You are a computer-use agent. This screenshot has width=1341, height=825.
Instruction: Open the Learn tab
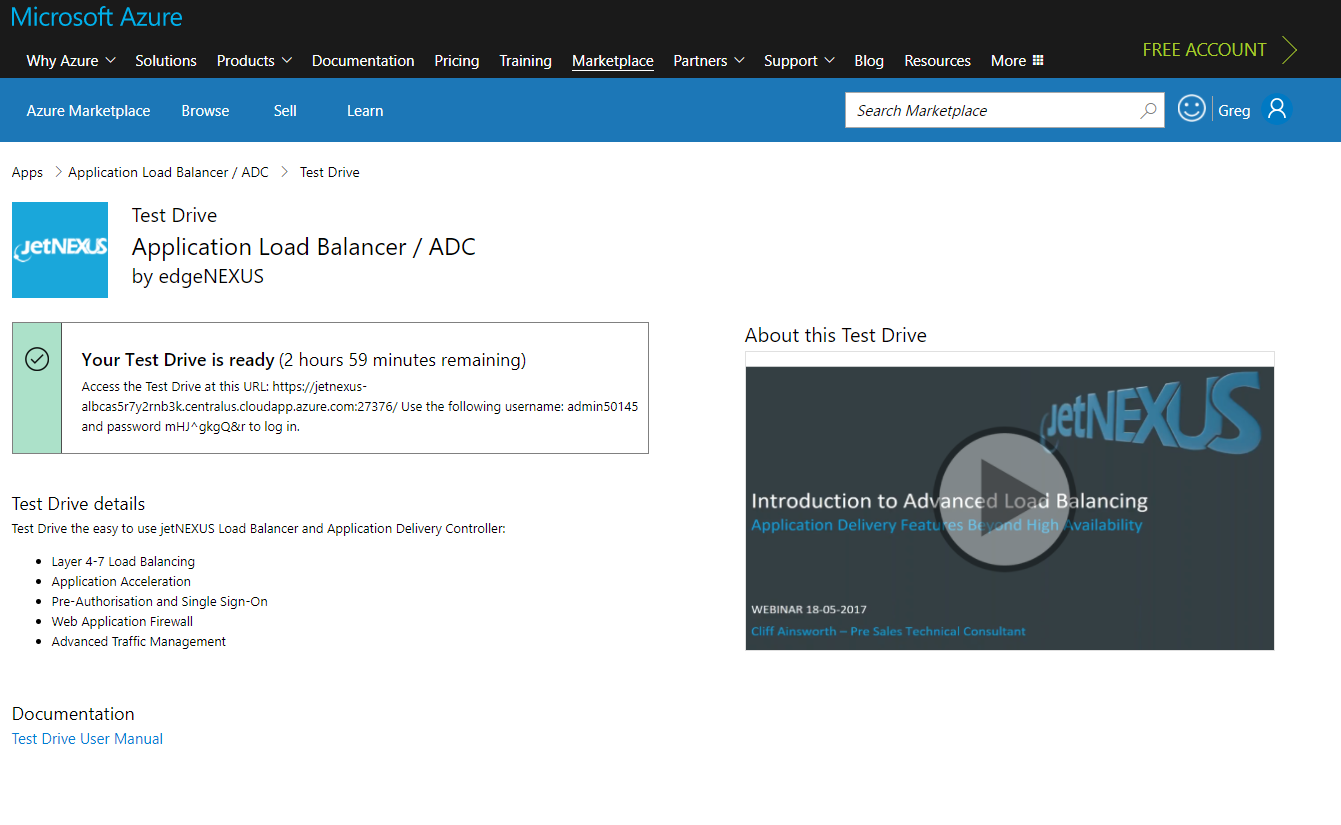365,111
